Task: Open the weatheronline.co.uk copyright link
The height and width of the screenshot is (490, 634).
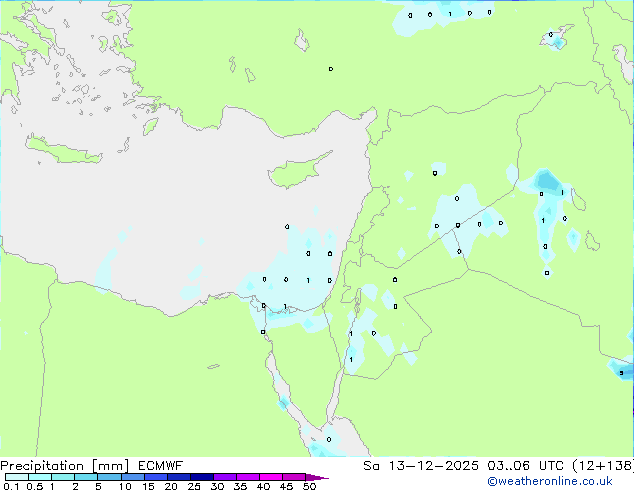Action: (550, 481)
